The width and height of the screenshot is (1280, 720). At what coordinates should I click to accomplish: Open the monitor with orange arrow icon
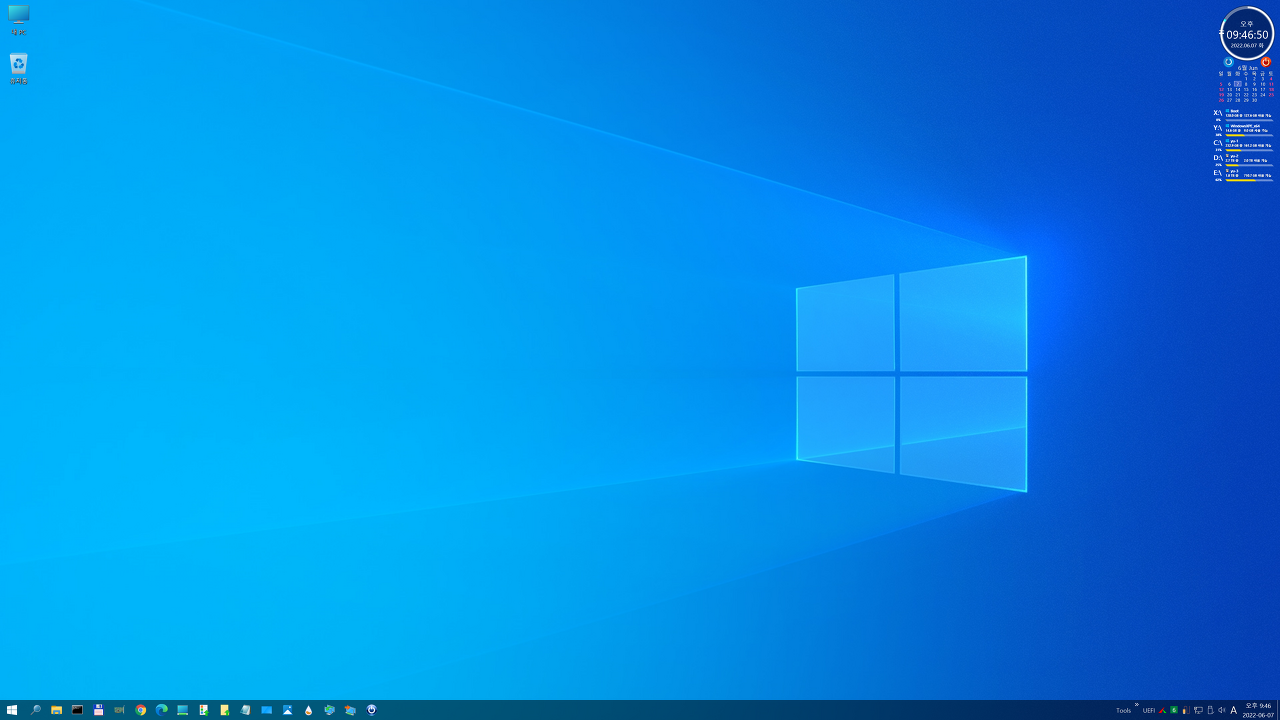(350, 710)
